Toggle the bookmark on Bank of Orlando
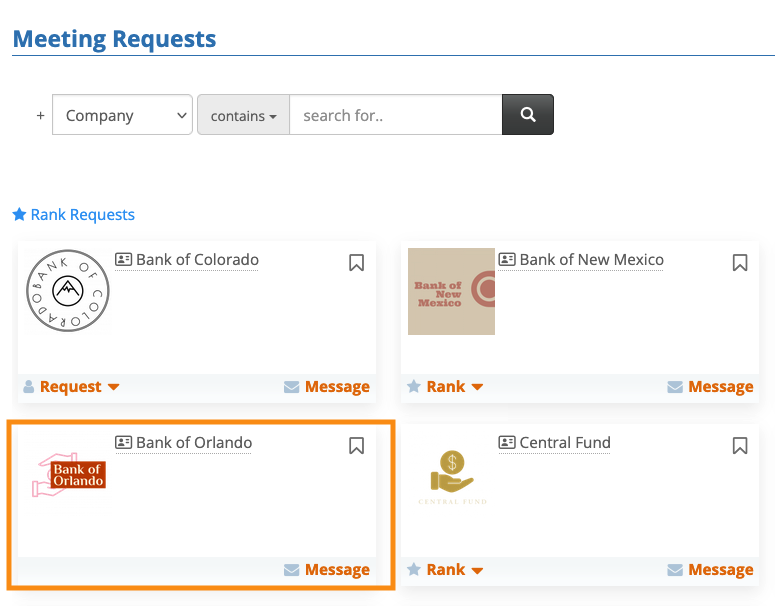Screen dimensions: 775x606 coord(356,446)
